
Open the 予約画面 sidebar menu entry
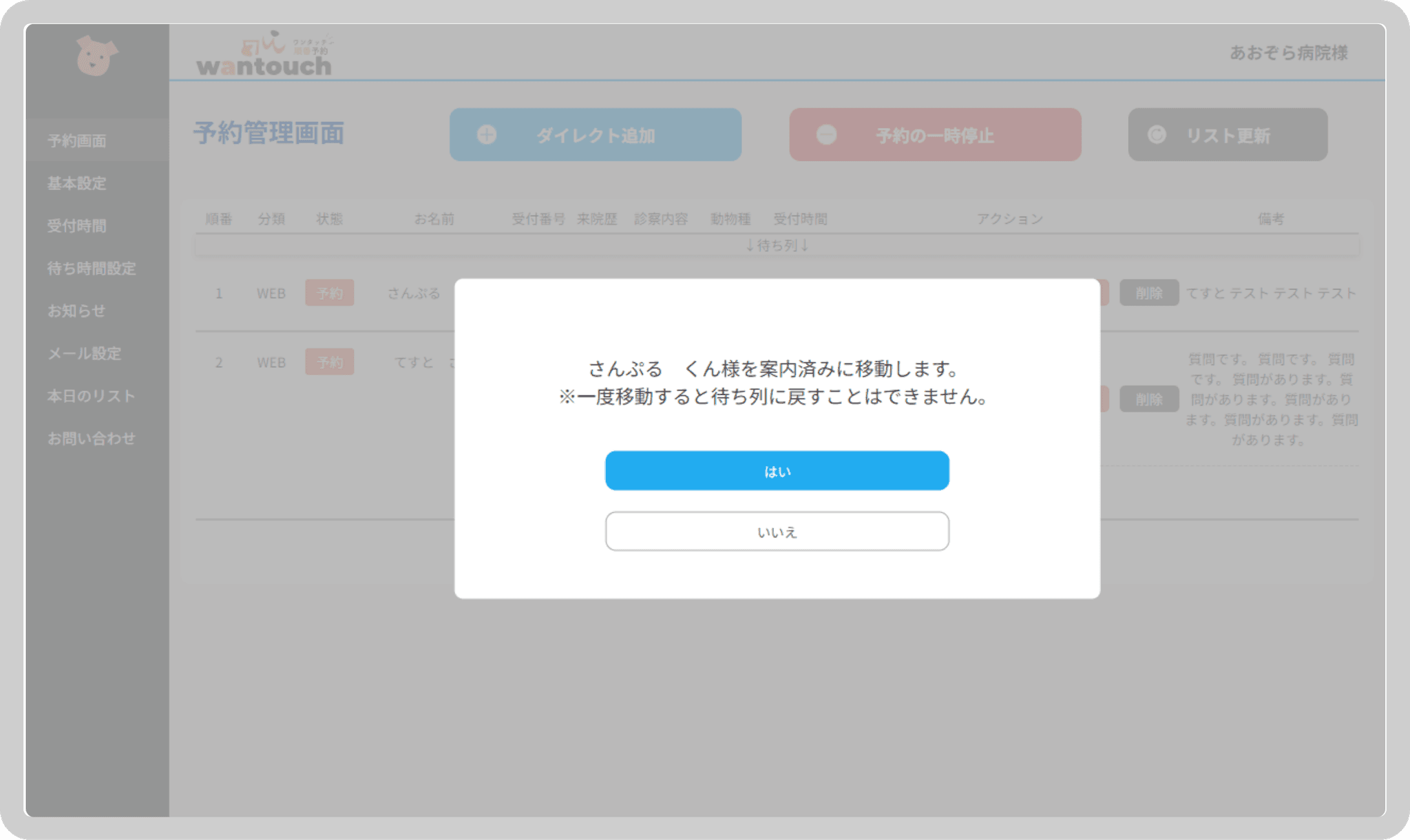(76, 141)
